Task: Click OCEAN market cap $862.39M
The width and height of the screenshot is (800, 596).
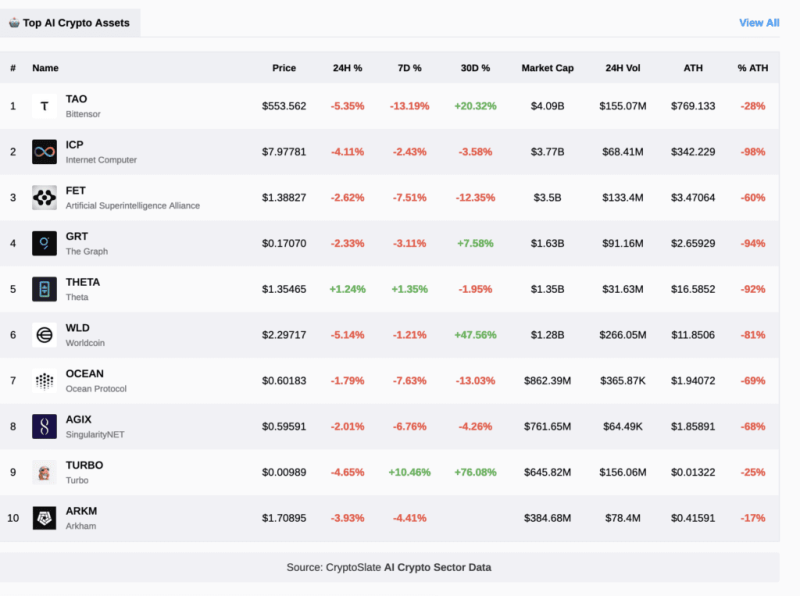Action: coord(547,381)
